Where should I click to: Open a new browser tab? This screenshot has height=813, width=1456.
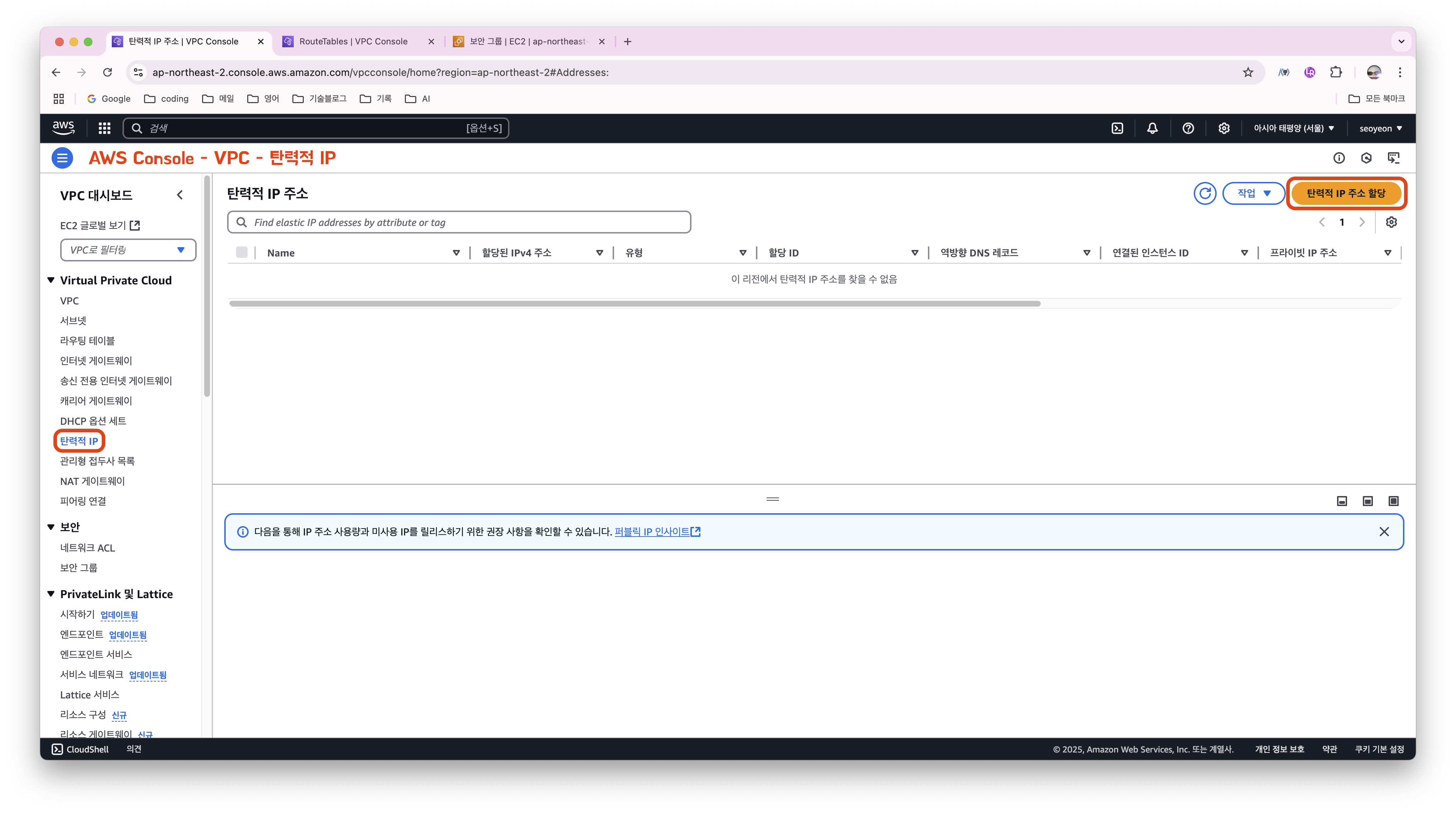coord(627,41)
